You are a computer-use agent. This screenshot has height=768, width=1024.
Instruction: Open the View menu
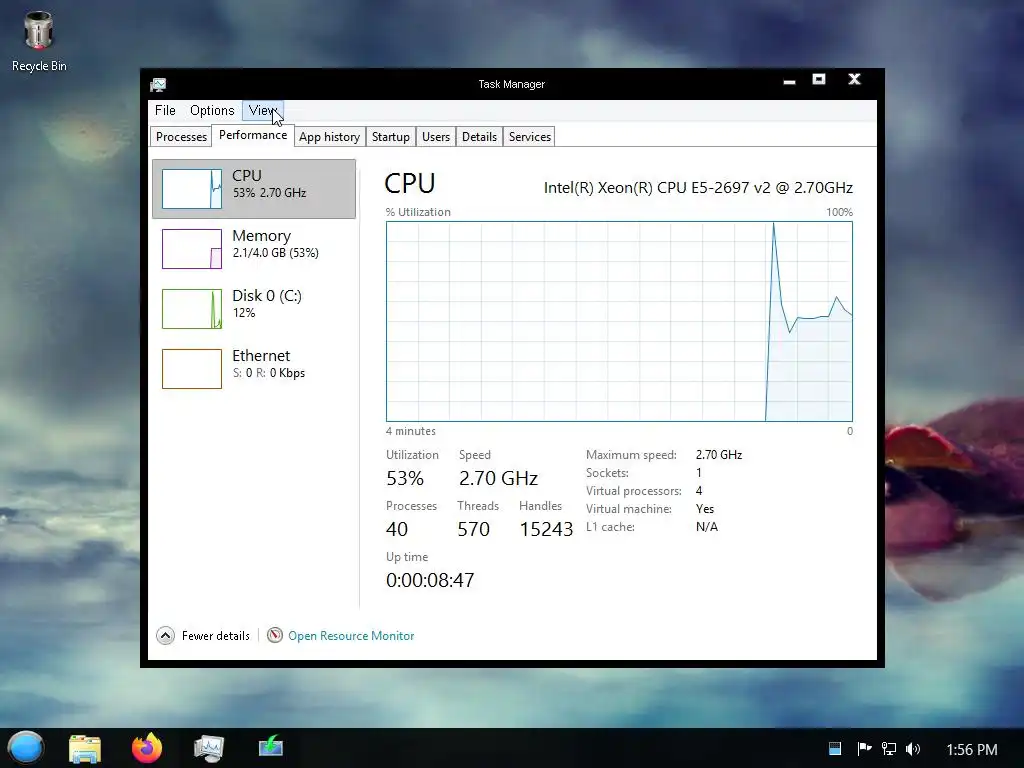coord(263,110)
